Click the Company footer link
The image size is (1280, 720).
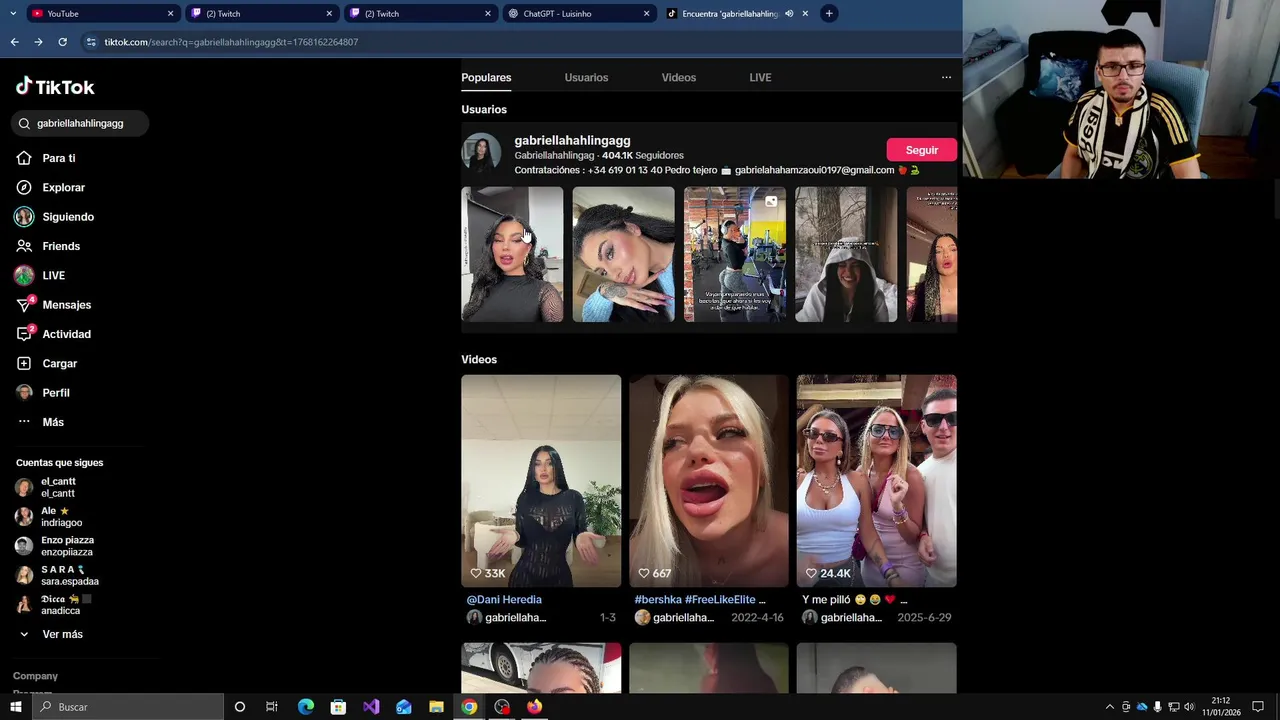click(35, 676)
